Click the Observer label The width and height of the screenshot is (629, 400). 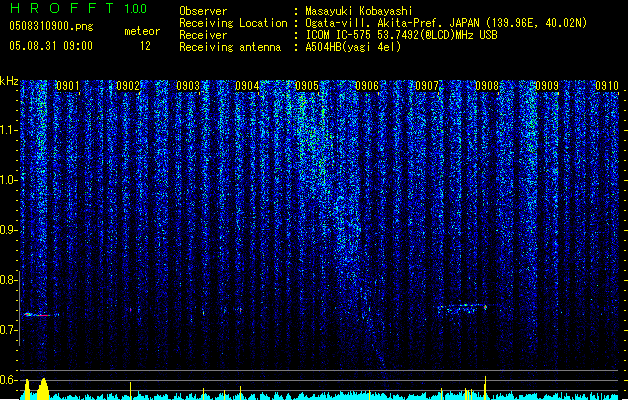click(203, 11)
